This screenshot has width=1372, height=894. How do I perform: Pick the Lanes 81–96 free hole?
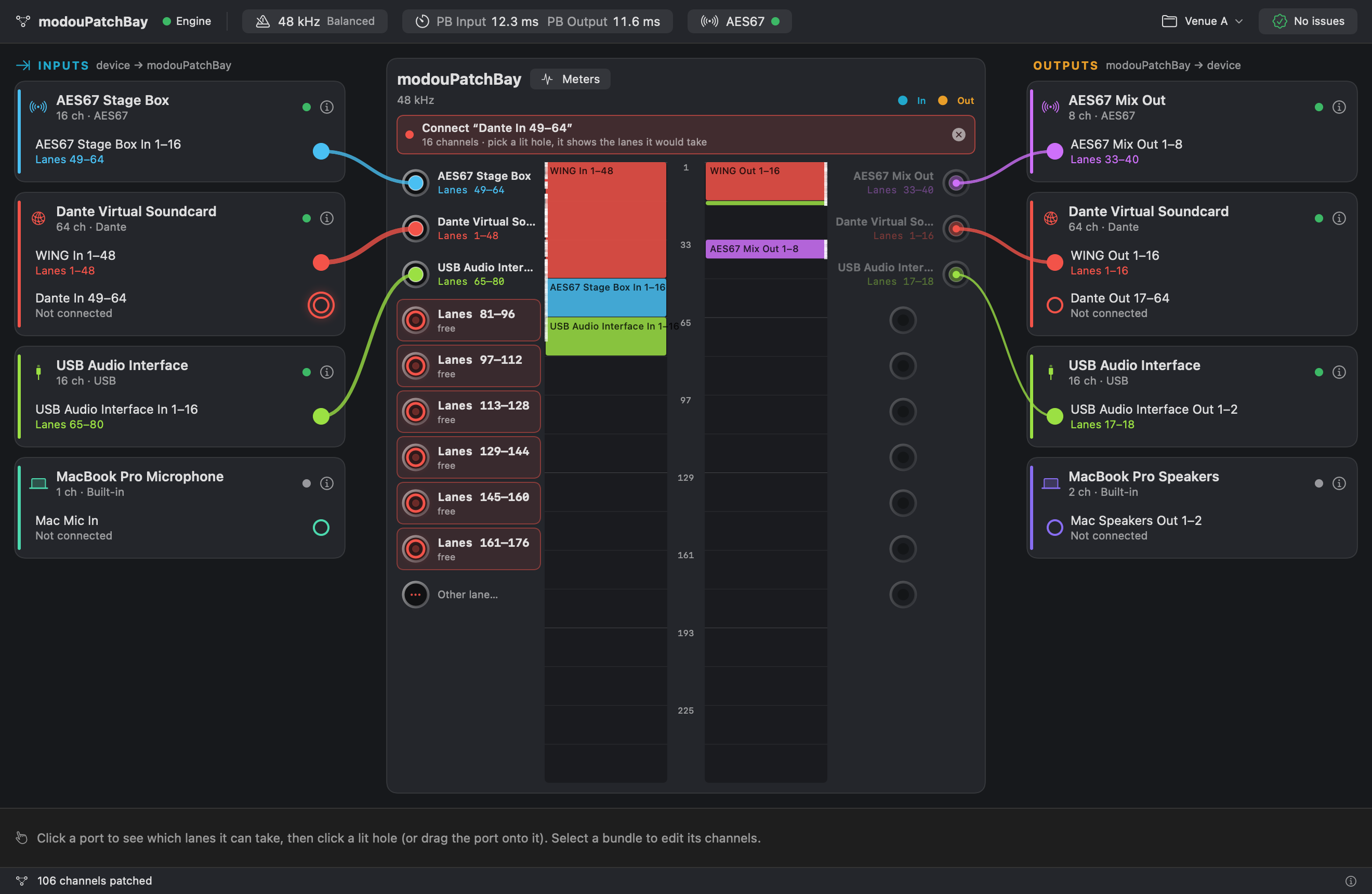point(469,320)
